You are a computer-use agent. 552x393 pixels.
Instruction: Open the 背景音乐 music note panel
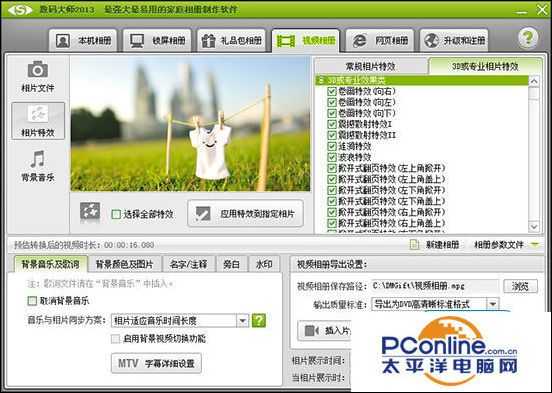click(x=38, y=166)
